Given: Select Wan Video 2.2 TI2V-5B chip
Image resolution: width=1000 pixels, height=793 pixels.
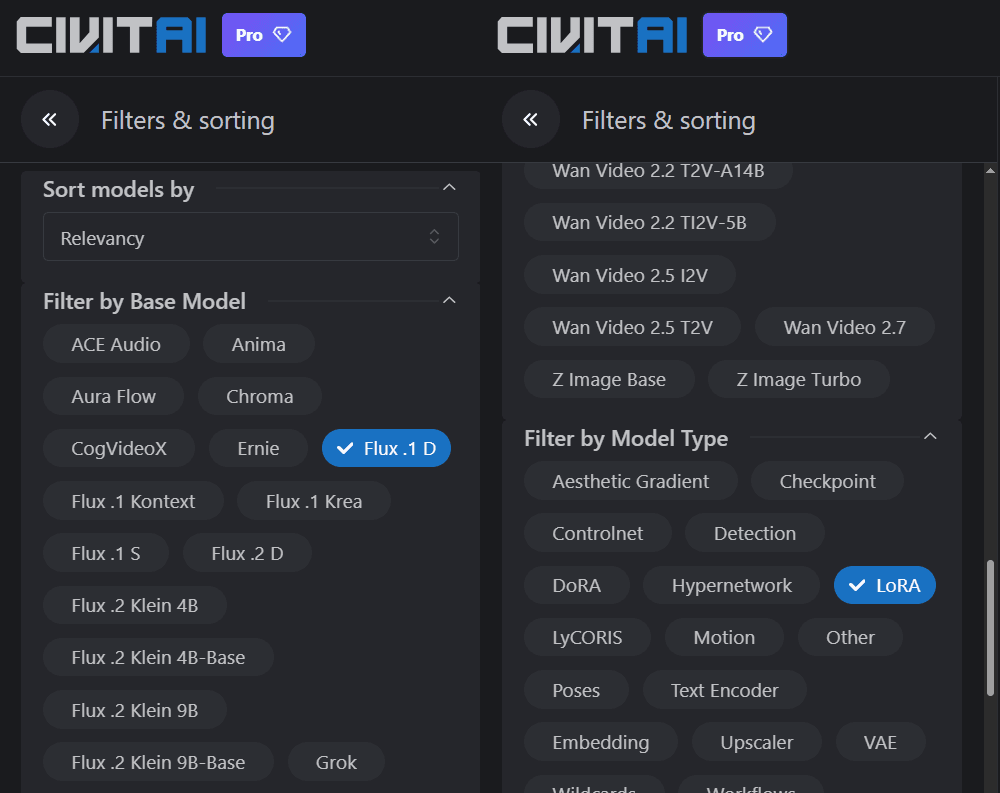Looking at the screenshot, I should [649, 222].
